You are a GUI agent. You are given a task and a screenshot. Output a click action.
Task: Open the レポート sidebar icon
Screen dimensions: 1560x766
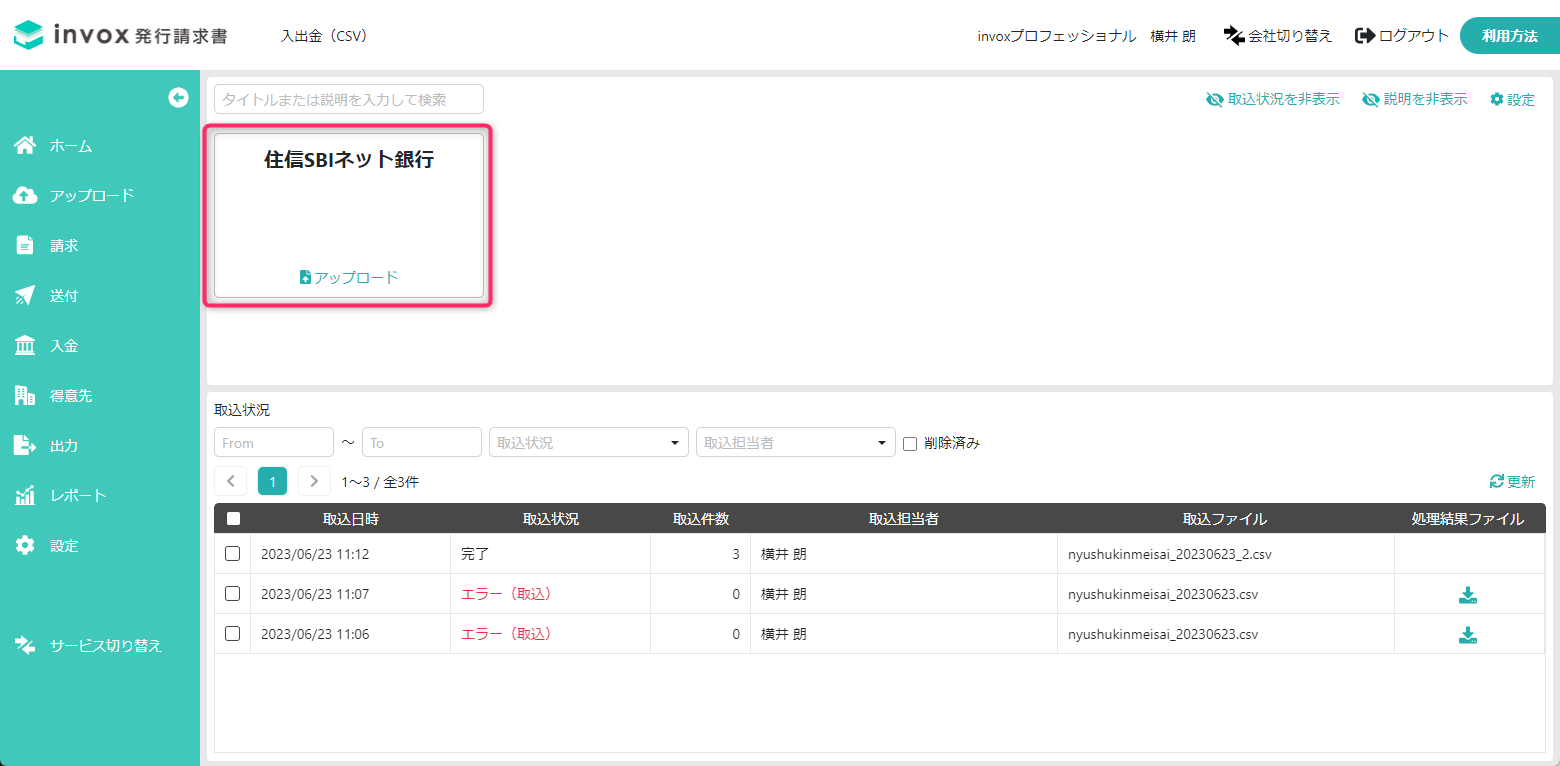(26, 495)
